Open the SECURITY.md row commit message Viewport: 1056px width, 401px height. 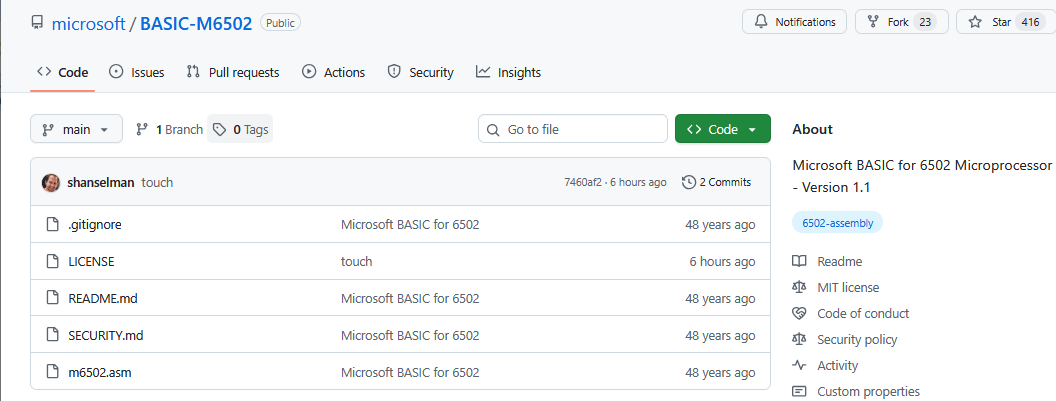pos(410,335)
